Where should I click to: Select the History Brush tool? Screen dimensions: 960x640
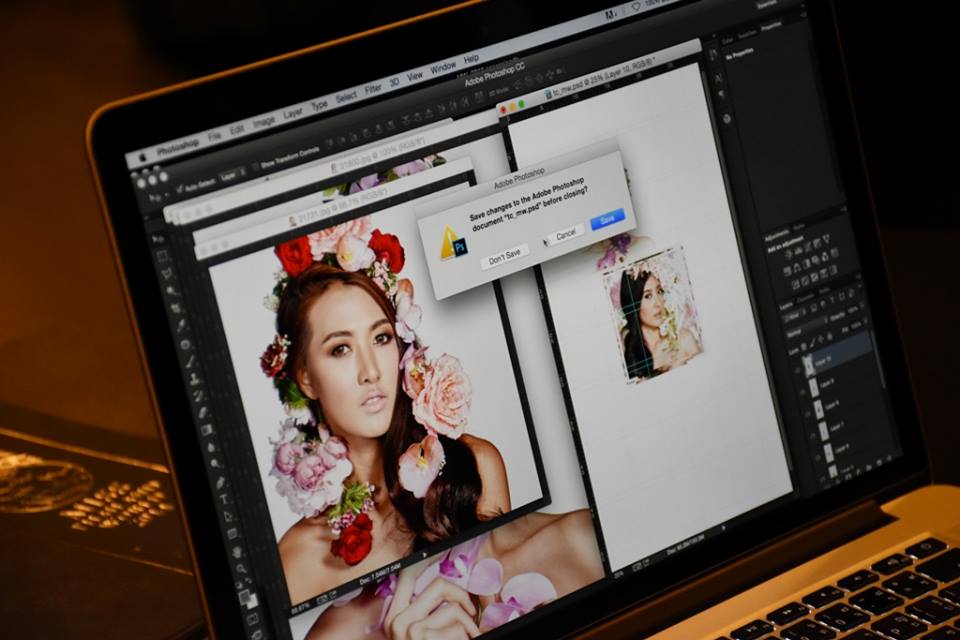coord(199,396)
